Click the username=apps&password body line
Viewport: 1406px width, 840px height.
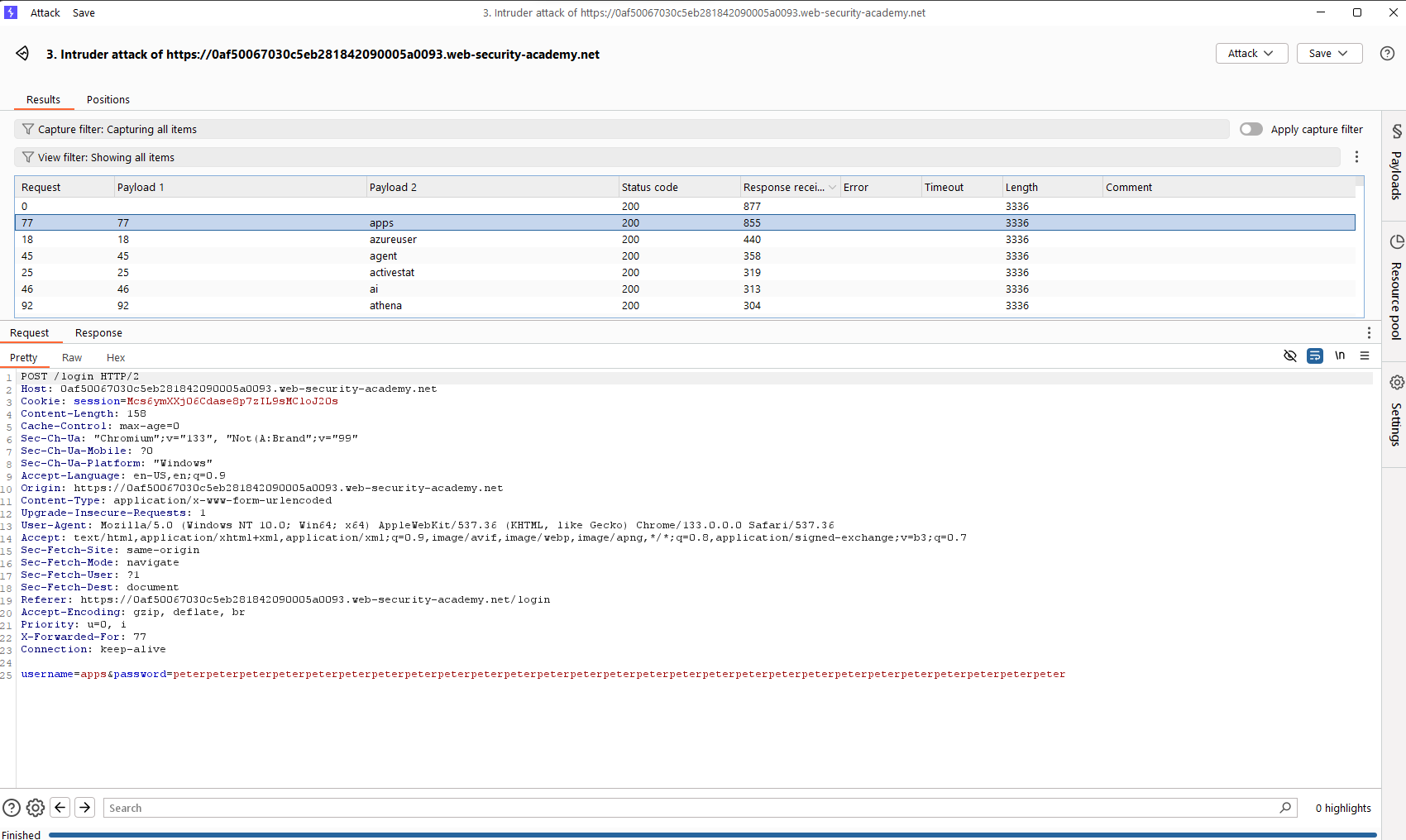click(x=543, y=674)
